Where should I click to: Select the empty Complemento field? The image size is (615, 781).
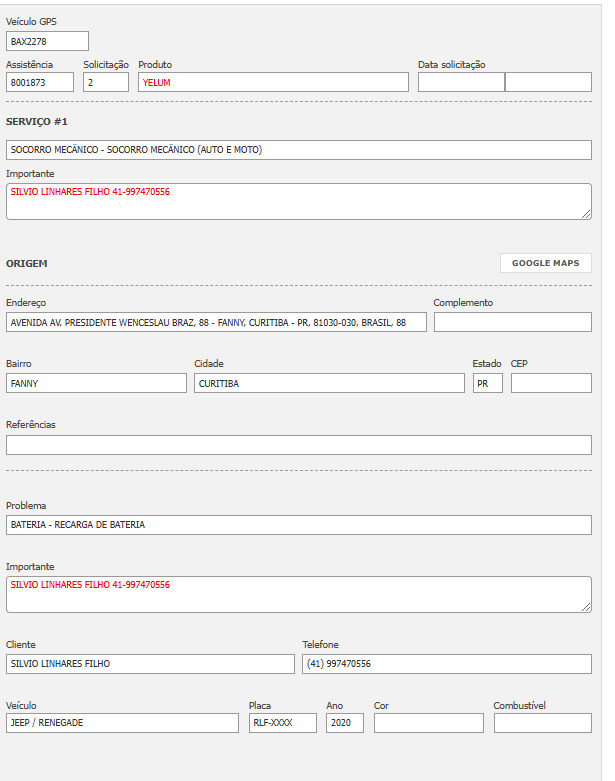(512, 322)
